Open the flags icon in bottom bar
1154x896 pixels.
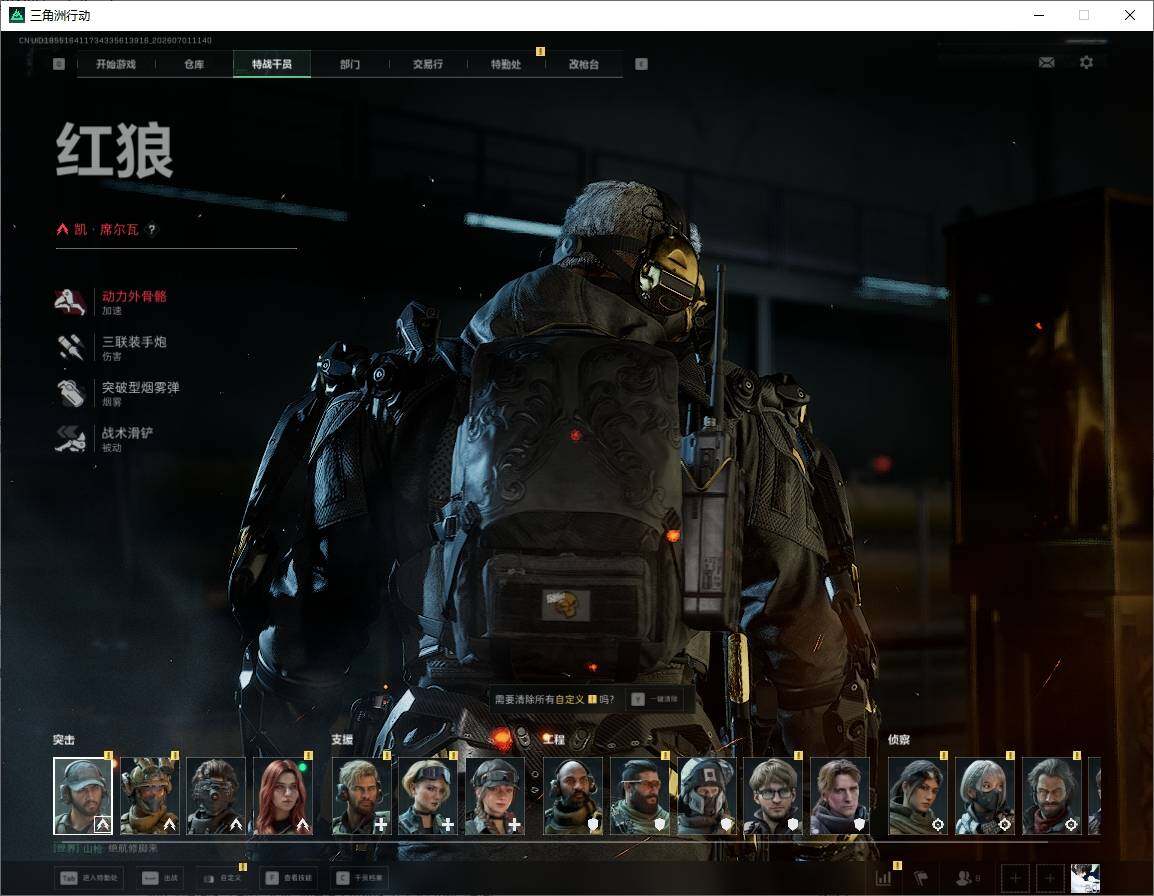921,878
